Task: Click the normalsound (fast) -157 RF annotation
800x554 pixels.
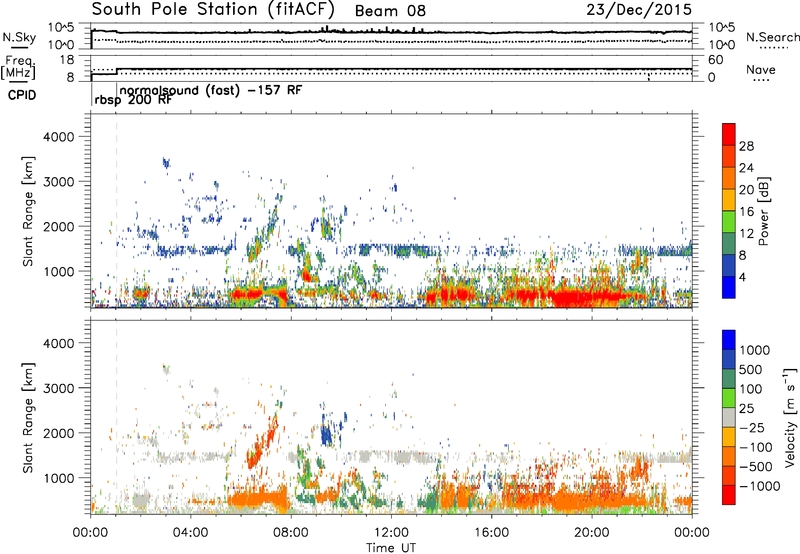Action: click(211, 90)
